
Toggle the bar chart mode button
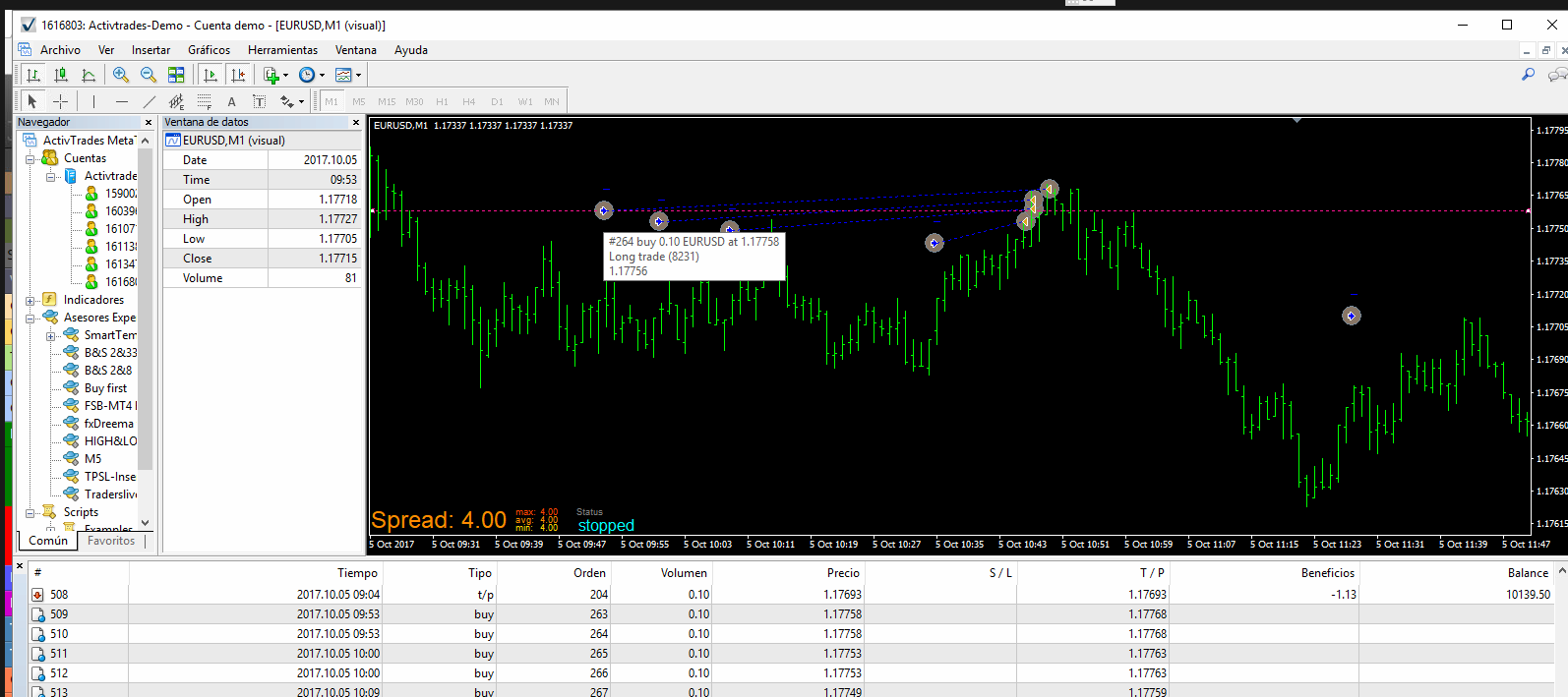(33, 75)
